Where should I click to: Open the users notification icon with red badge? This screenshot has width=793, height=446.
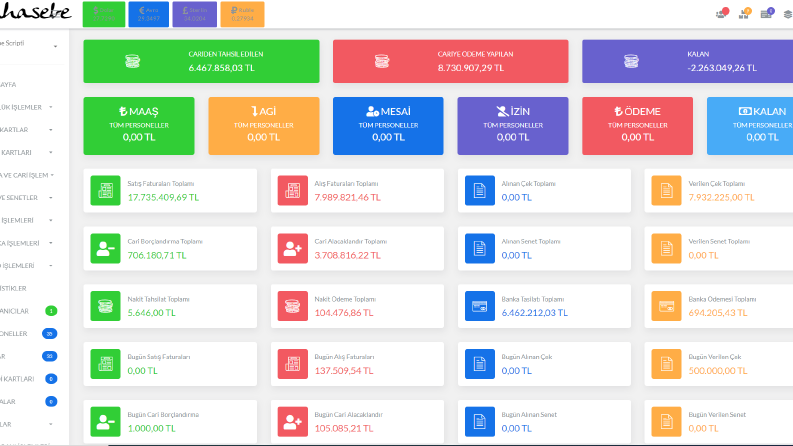[x=722, y=14]
